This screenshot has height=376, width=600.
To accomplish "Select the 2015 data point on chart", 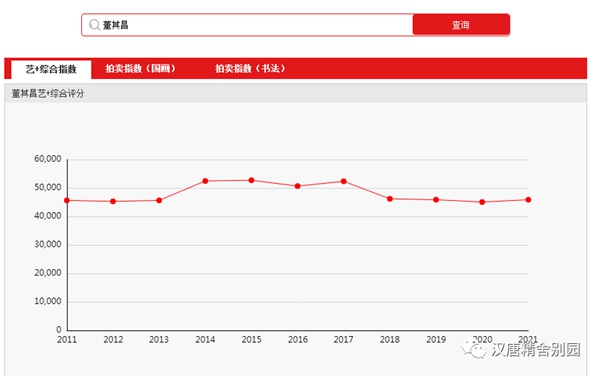I will (x=251, y=180).
